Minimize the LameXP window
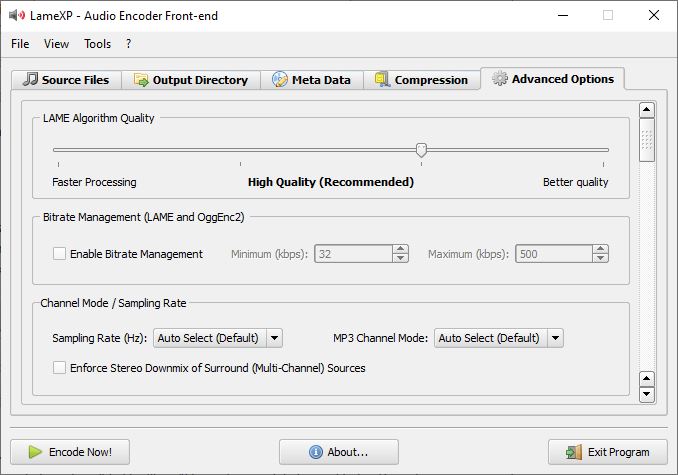678x475 pixels. tap(563, 16)
